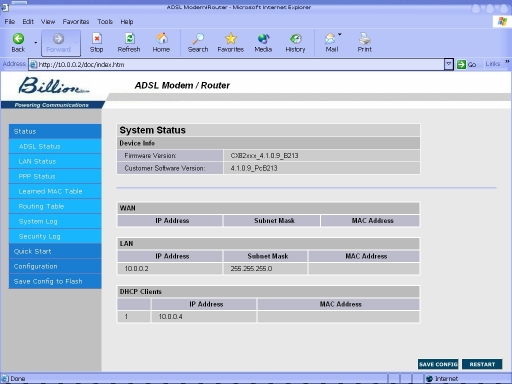This screenshot has height=384, width=512.
Task: Click the IE page icon in title bar
Action: coord(5,7)
